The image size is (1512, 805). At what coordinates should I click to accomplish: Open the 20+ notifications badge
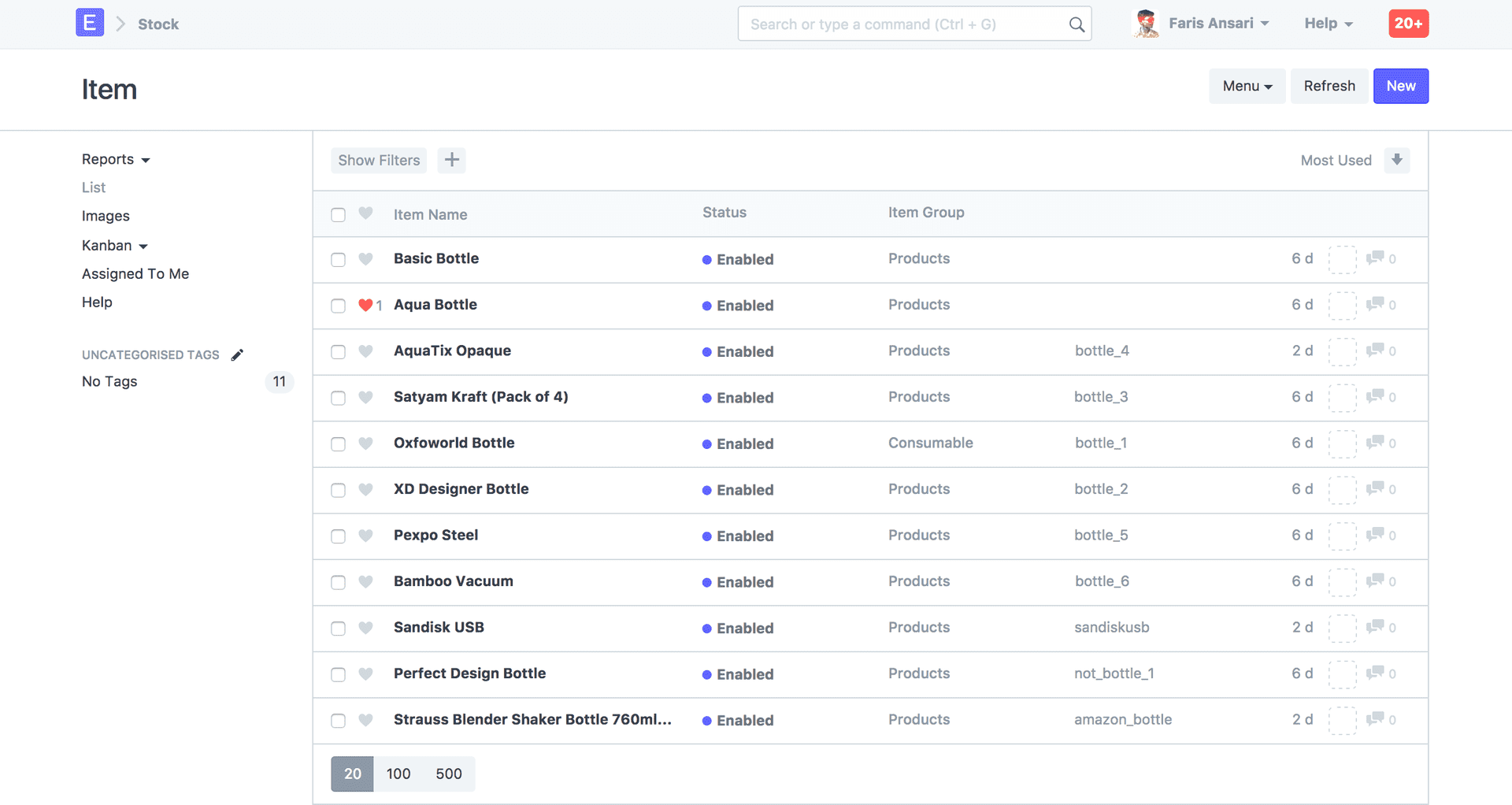(x=1408, y=24)
